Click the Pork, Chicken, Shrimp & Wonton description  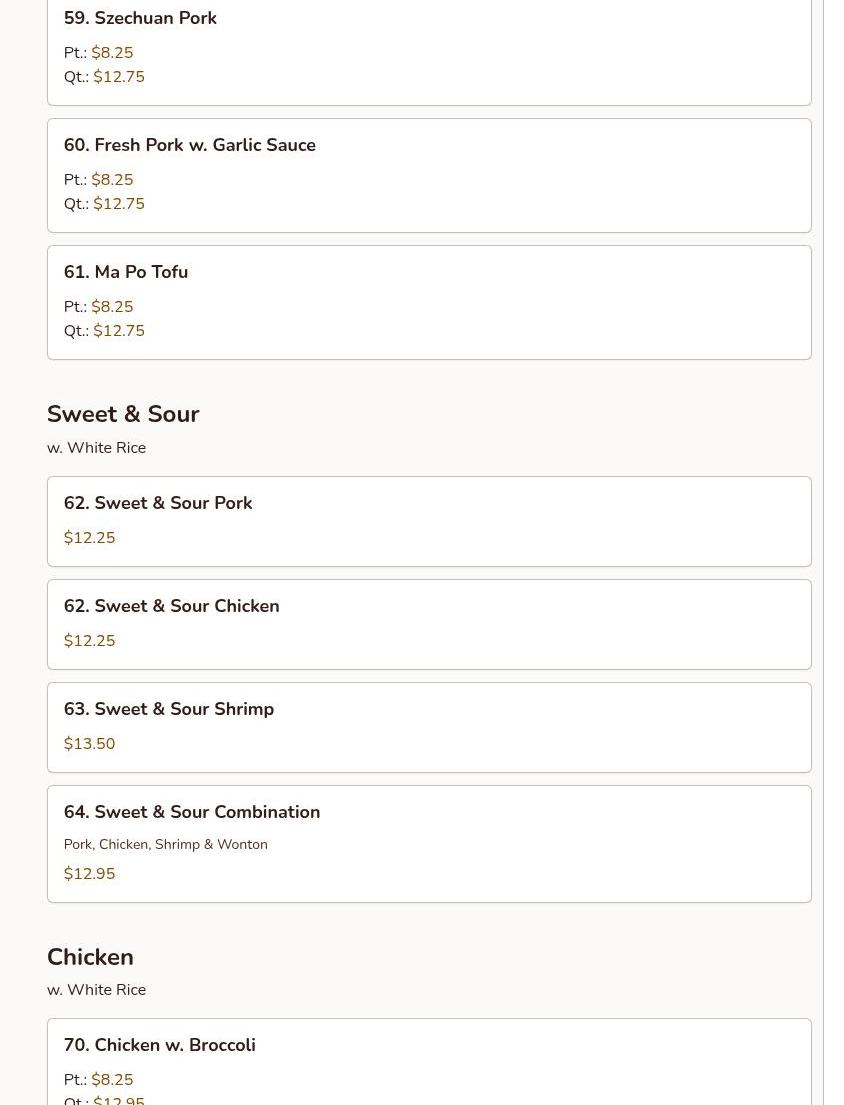point(166,845)
